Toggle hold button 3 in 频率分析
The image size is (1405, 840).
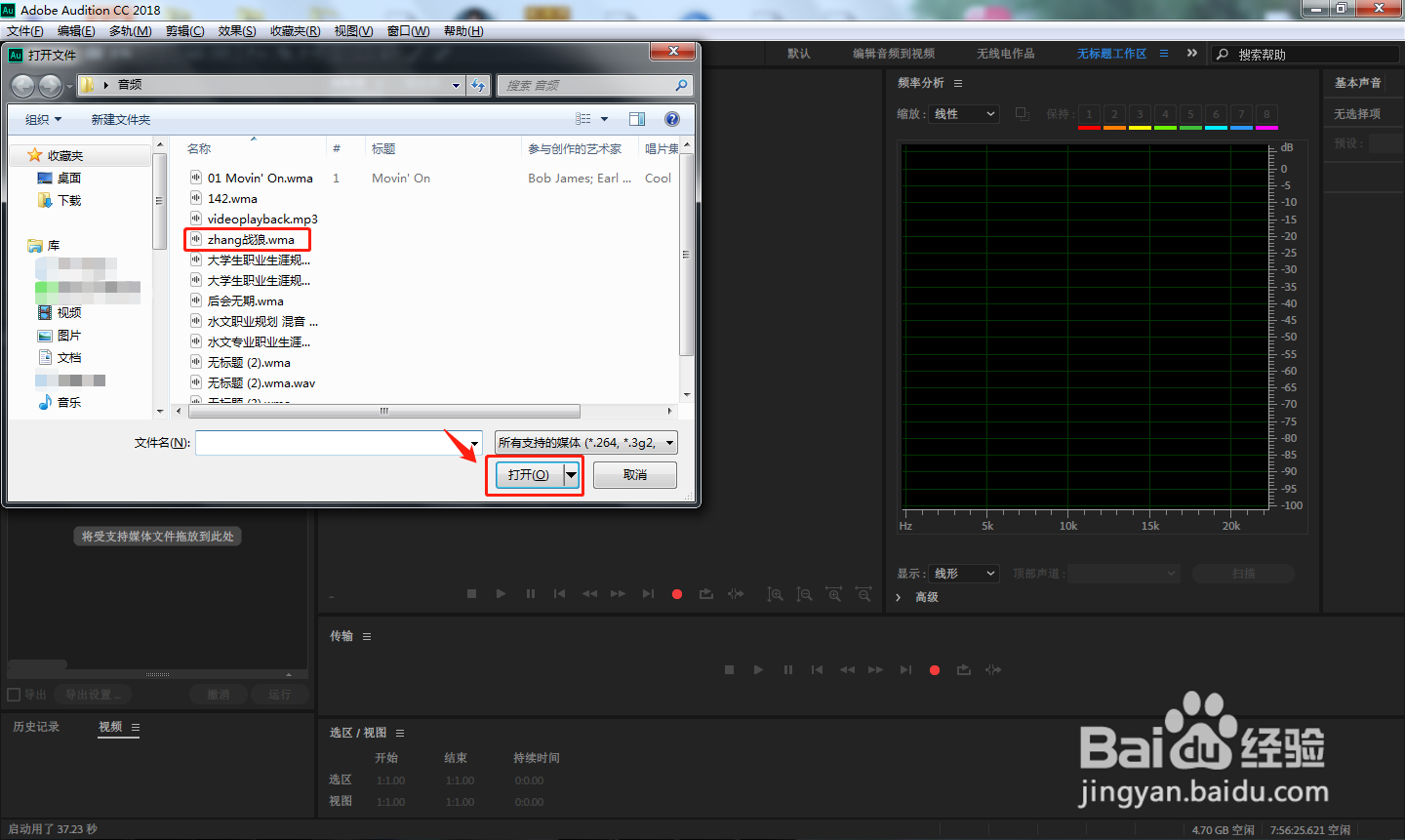coord(1140,114)
